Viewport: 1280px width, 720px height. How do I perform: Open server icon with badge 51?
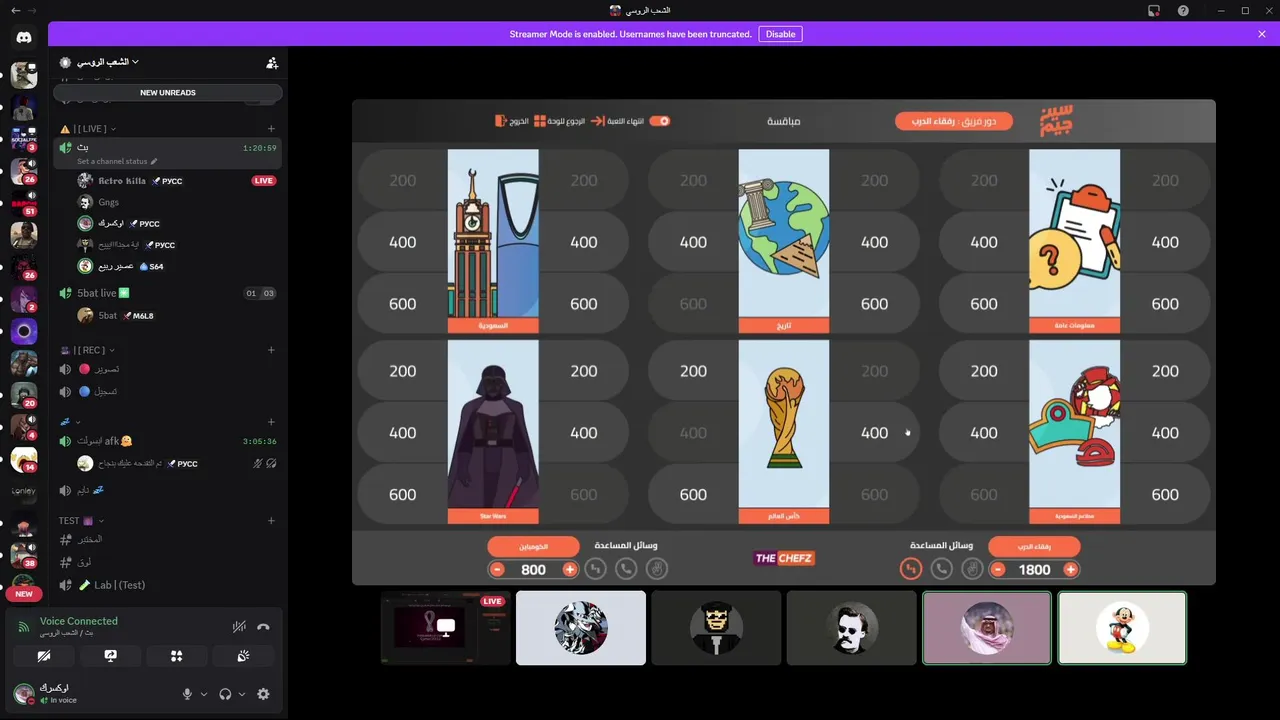coord(24,203)
